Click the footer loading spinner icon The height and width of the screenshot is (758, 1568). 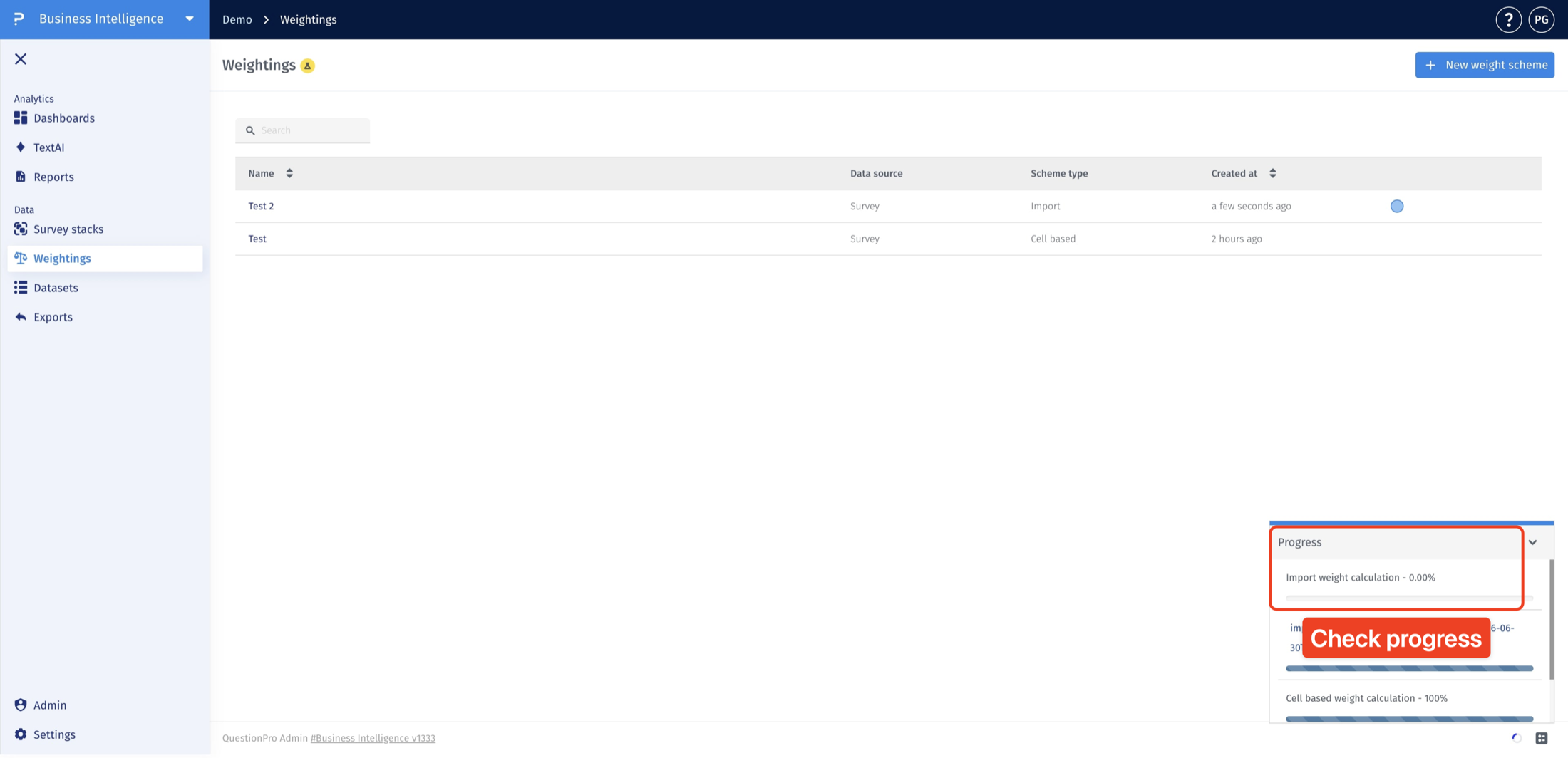1516,738
